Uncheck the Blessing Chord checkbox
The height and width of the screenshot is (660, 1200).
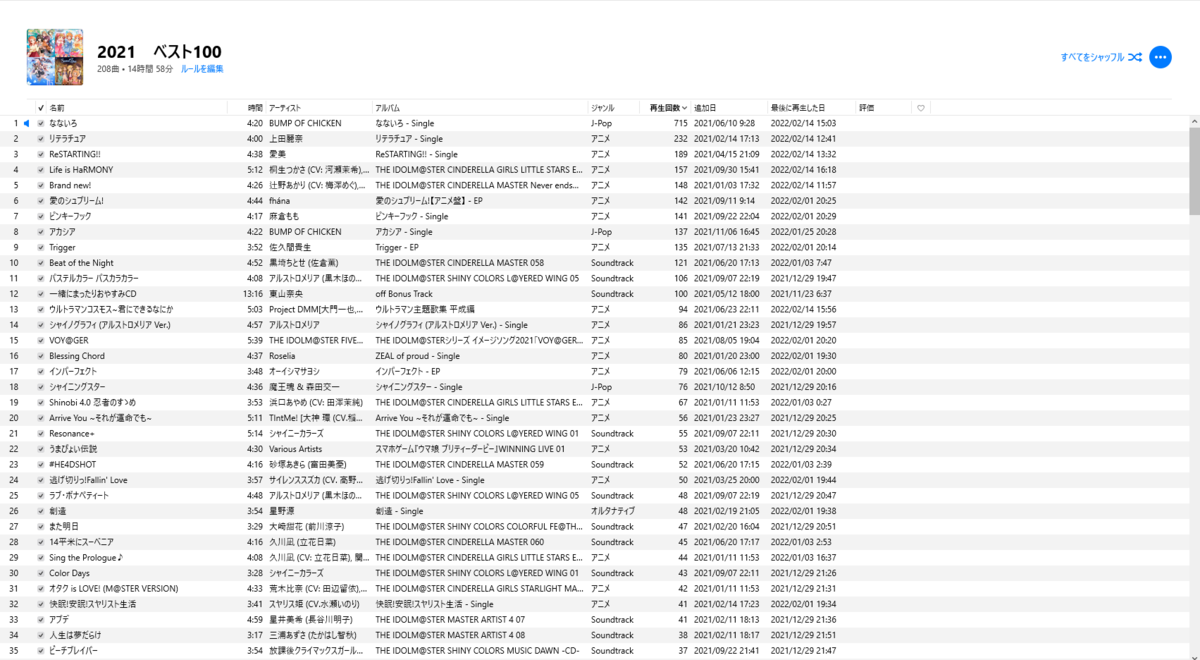click(x=41, y=356)
